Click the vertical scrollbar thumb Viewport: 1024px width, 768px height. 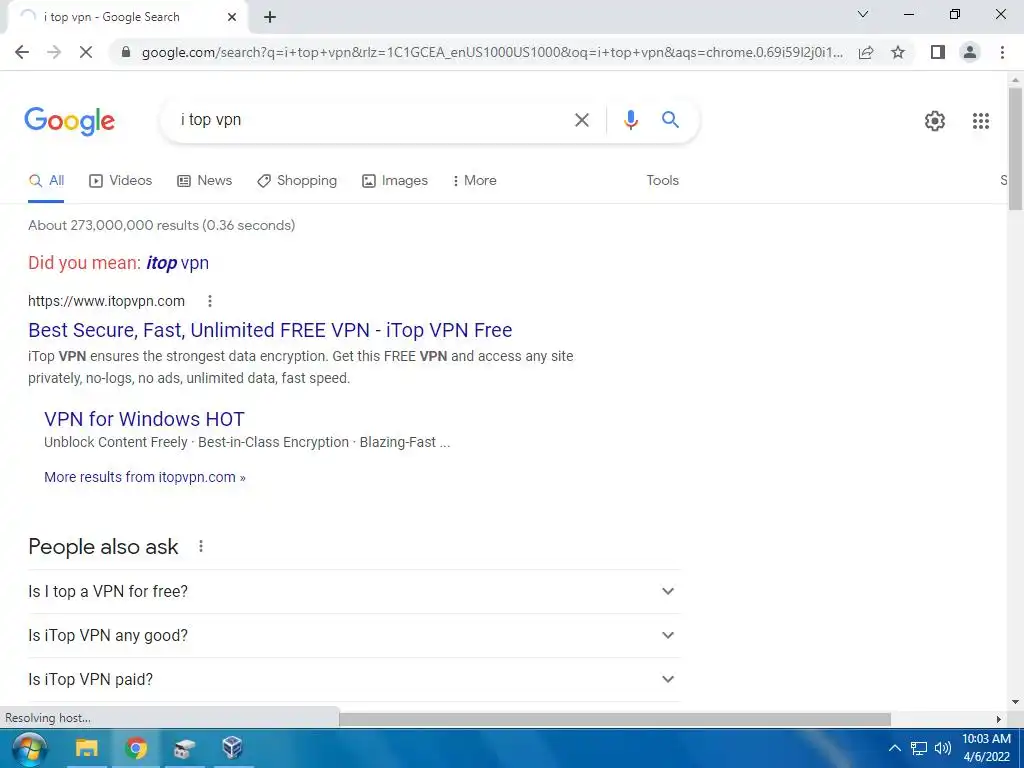click(x=1015, y=149)
